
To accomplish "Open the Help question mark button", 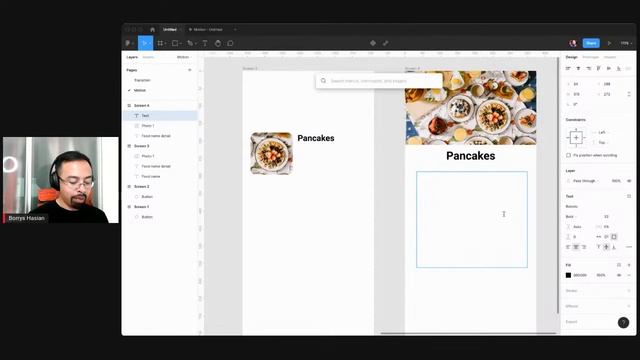I will tap(623, 322).
